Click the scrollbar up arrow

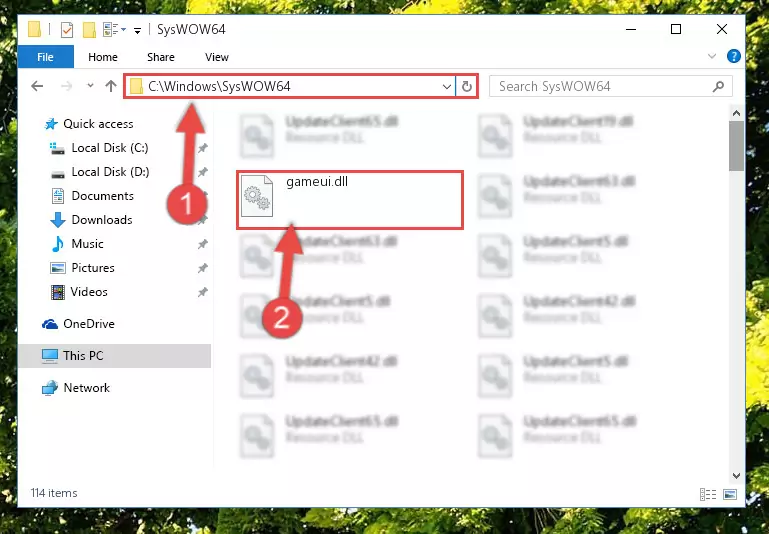(736, 113)
